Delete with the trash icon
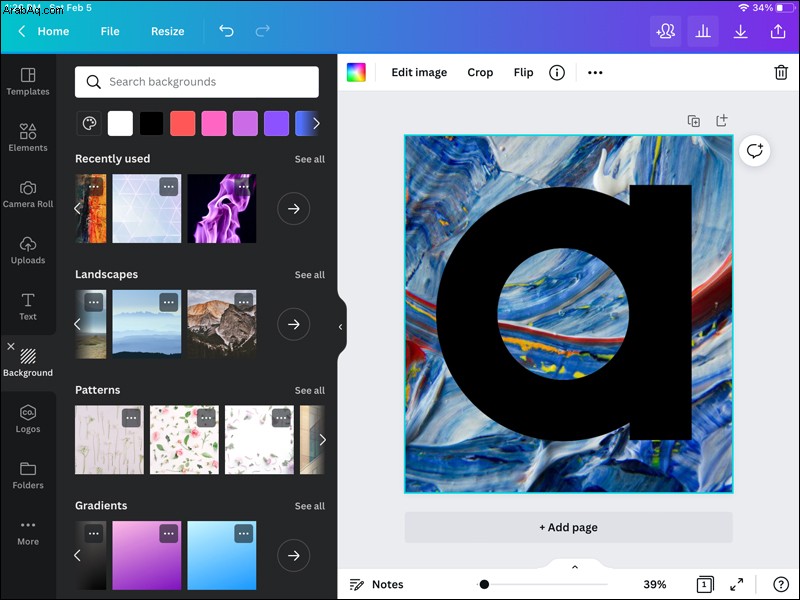The height and width of the screenshot is (600, 800). coord(781,72)
